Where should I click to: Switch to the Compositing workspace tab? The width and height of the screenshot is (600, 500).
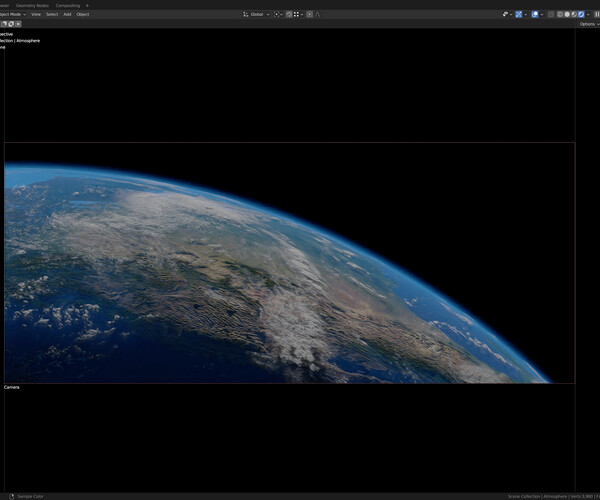(x=68, y=5)
